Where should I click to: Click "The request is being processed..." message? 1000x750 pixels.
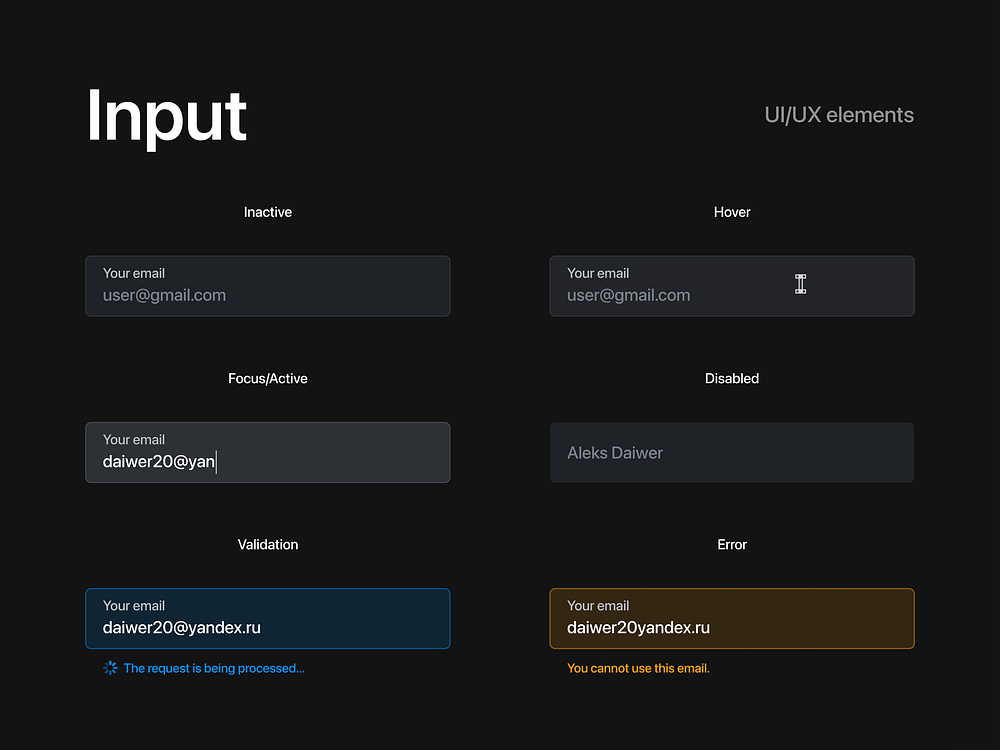coord(214,668)
